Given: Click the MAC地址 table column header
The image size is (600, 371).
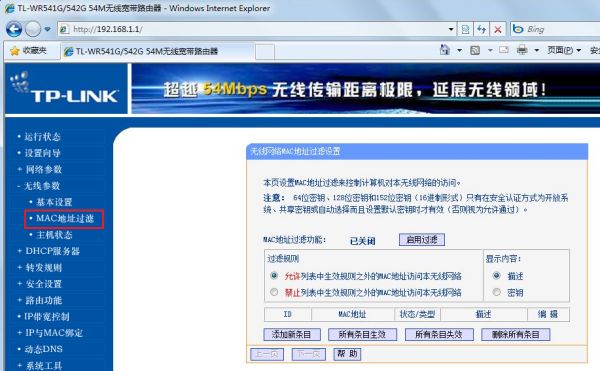Looking at the screenshot, I should (x=353, y=314).
